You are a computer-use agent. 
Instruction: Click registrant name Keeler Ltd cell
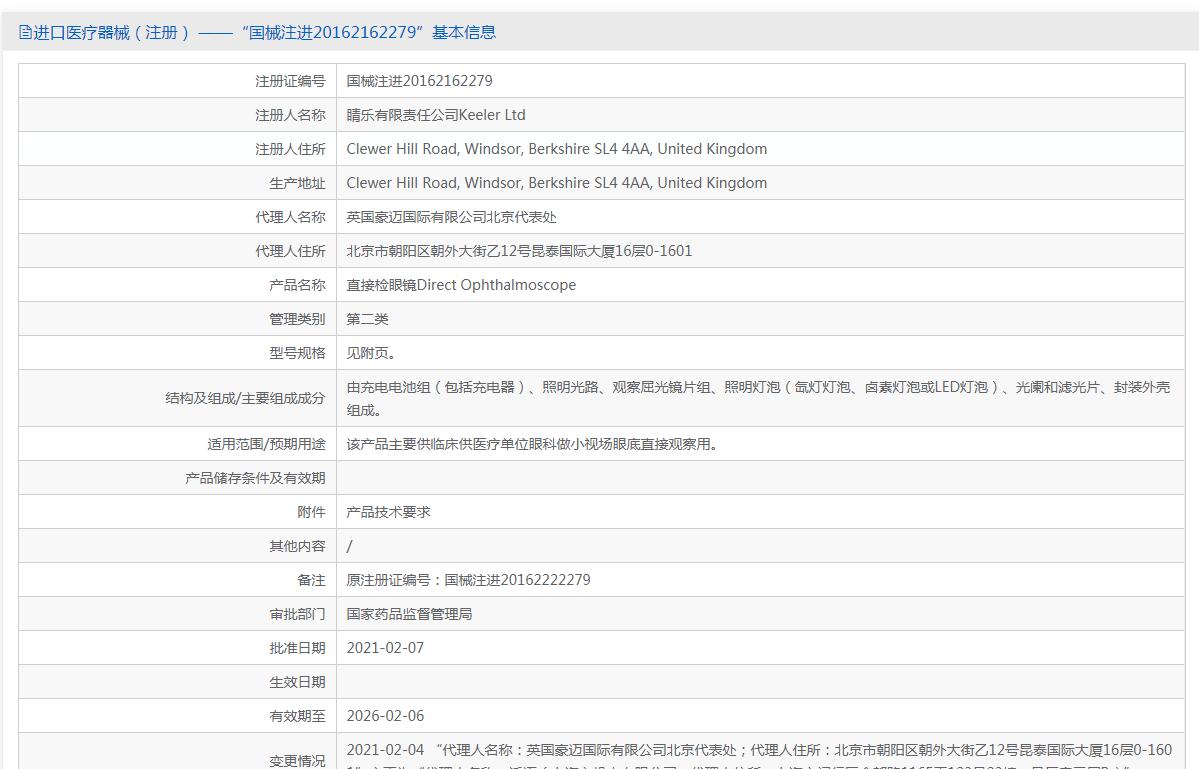tap(436, 115)
